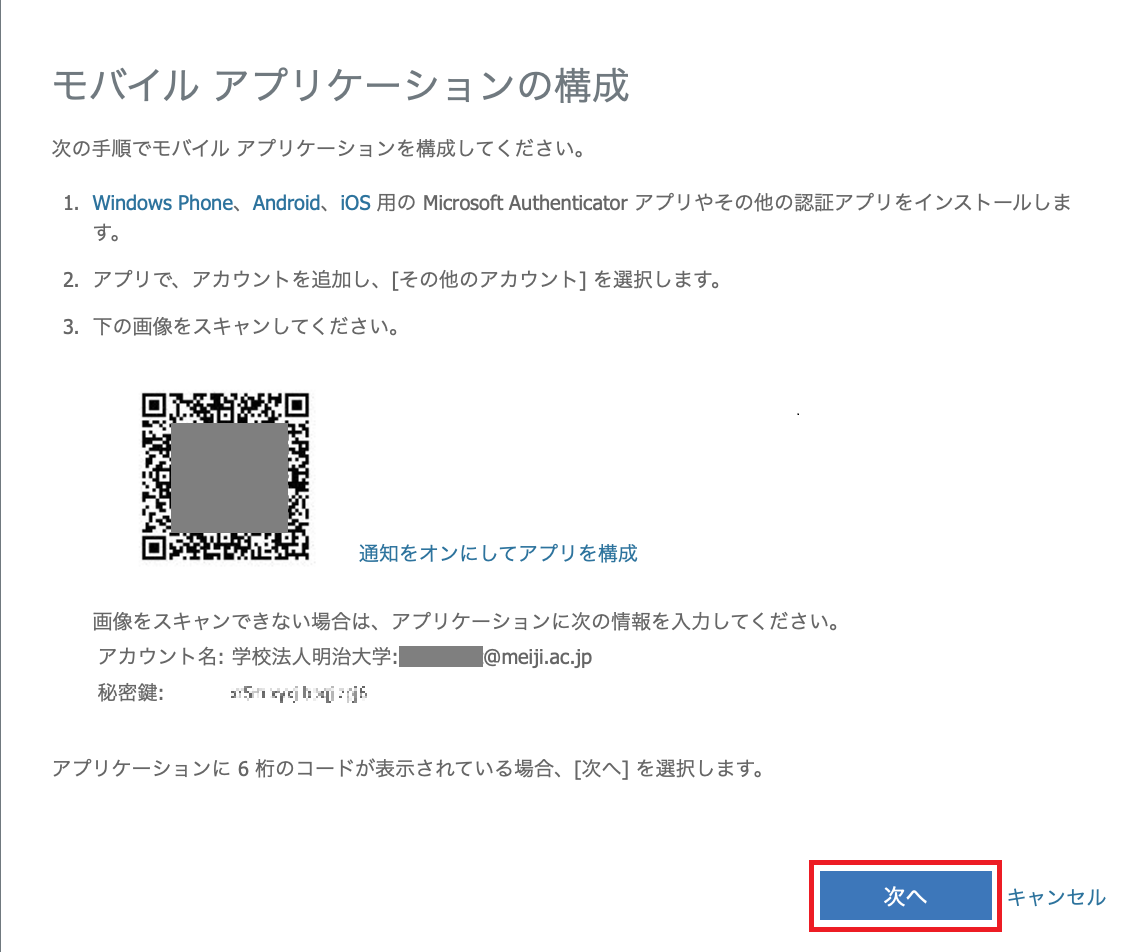Click the gray redacted account ID box
The image size is (1132, 952).
click(x=440, y=657)
